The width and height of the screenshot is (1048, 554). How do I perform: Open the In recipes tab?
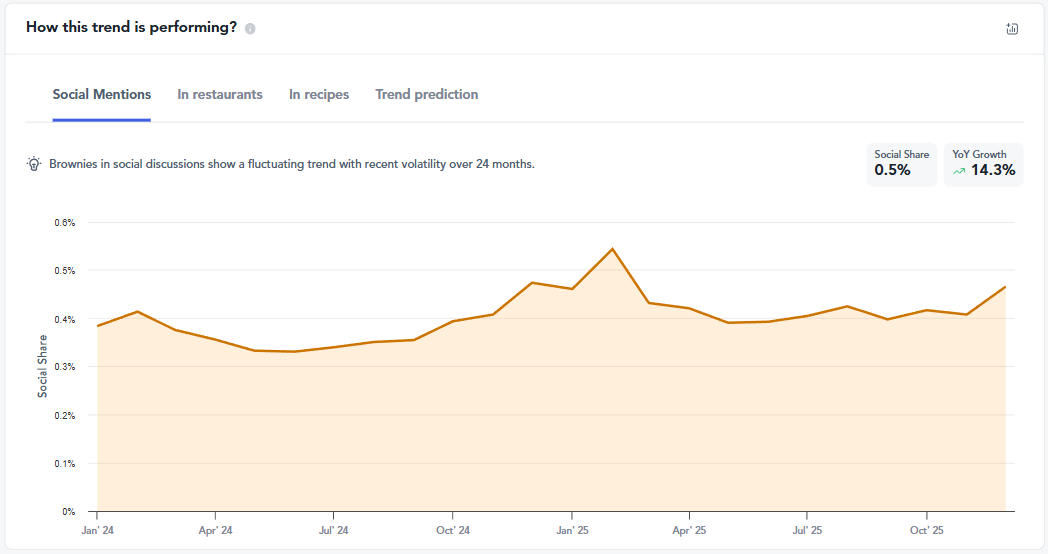319,95
